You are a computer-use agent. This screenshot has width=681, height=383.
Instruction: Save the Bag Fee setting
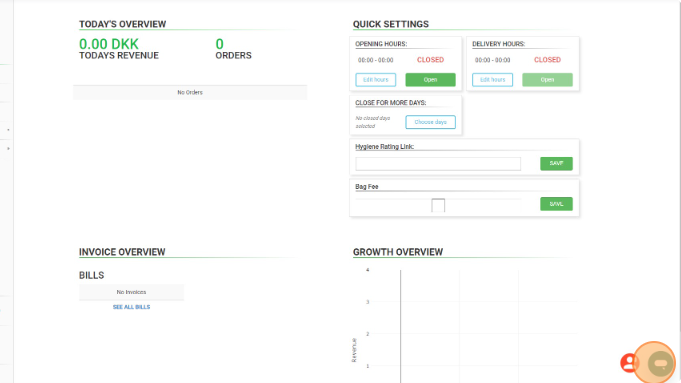[556, 204]
